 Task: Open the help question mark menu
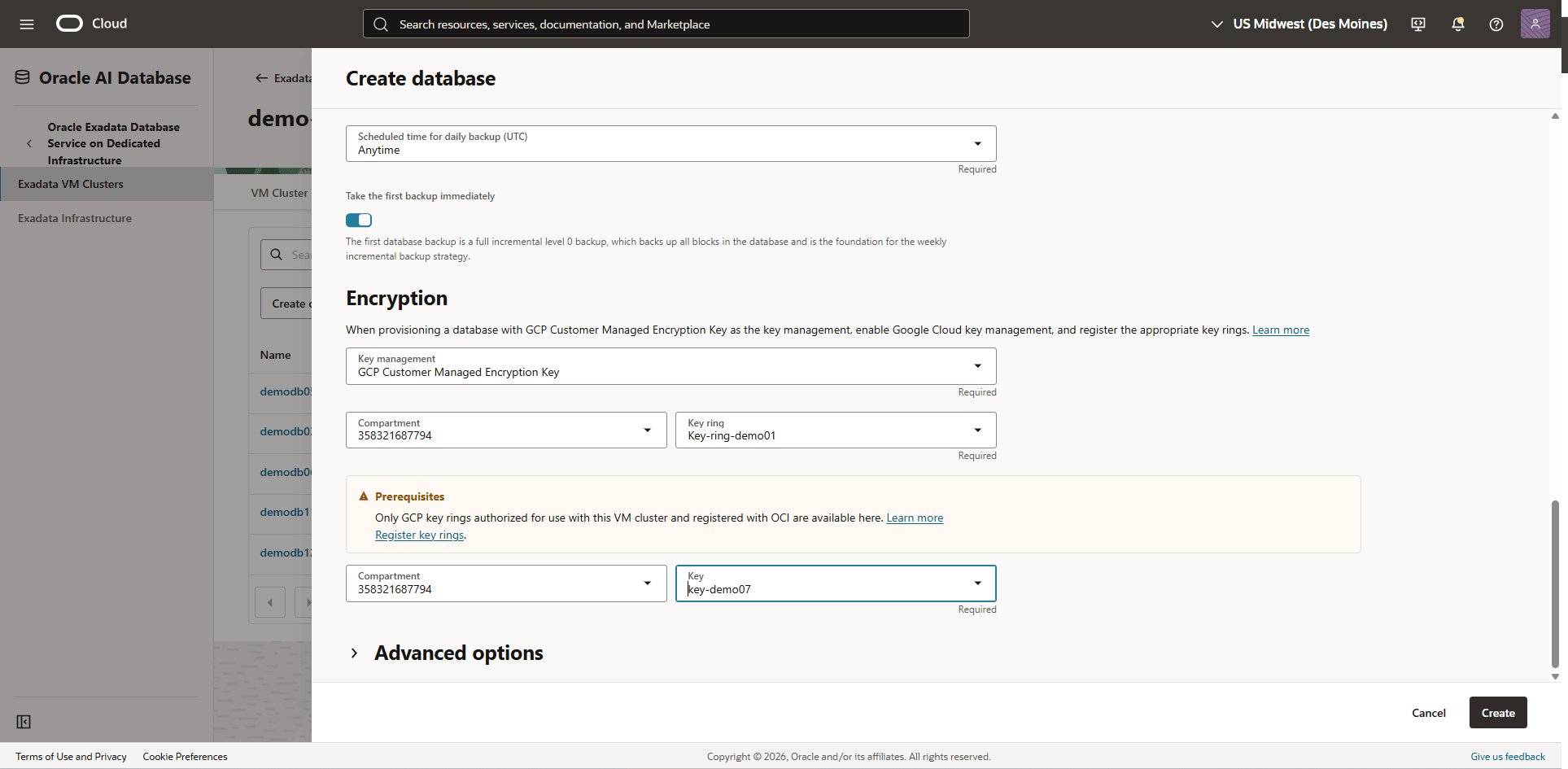(x=1496, y=24)
